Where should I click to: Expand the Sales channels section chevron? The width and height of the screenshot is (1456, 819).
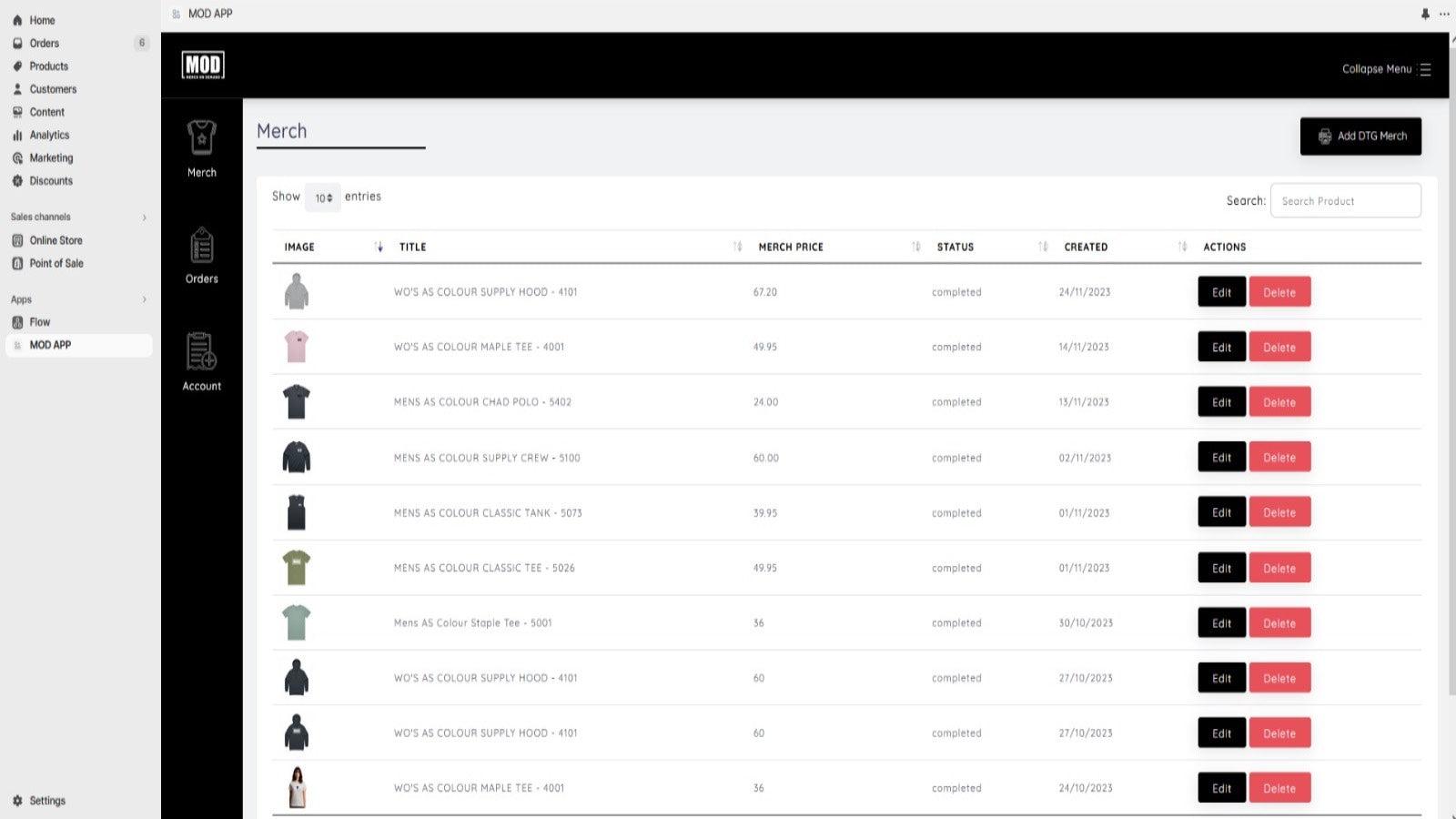[144, 217]
